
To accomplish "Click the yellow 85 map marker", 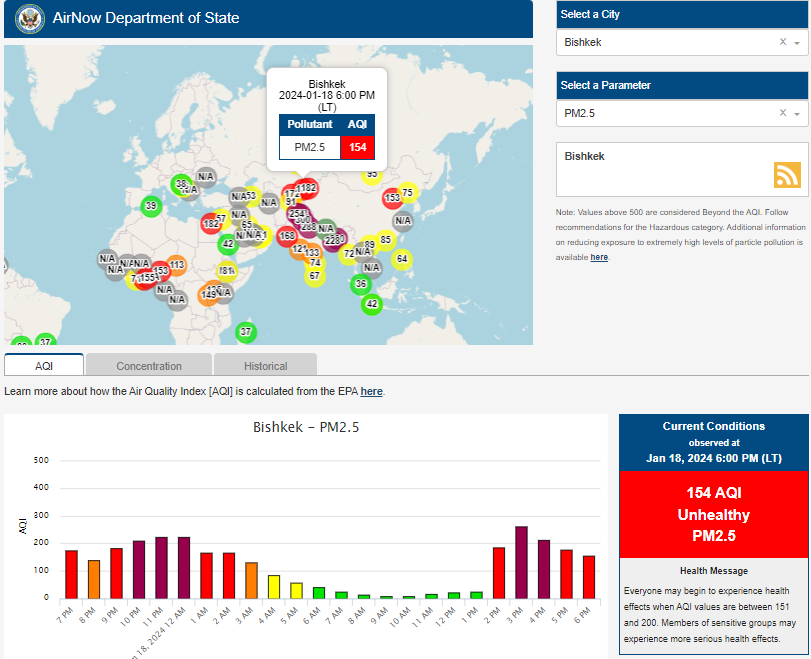I will [386, 240].
